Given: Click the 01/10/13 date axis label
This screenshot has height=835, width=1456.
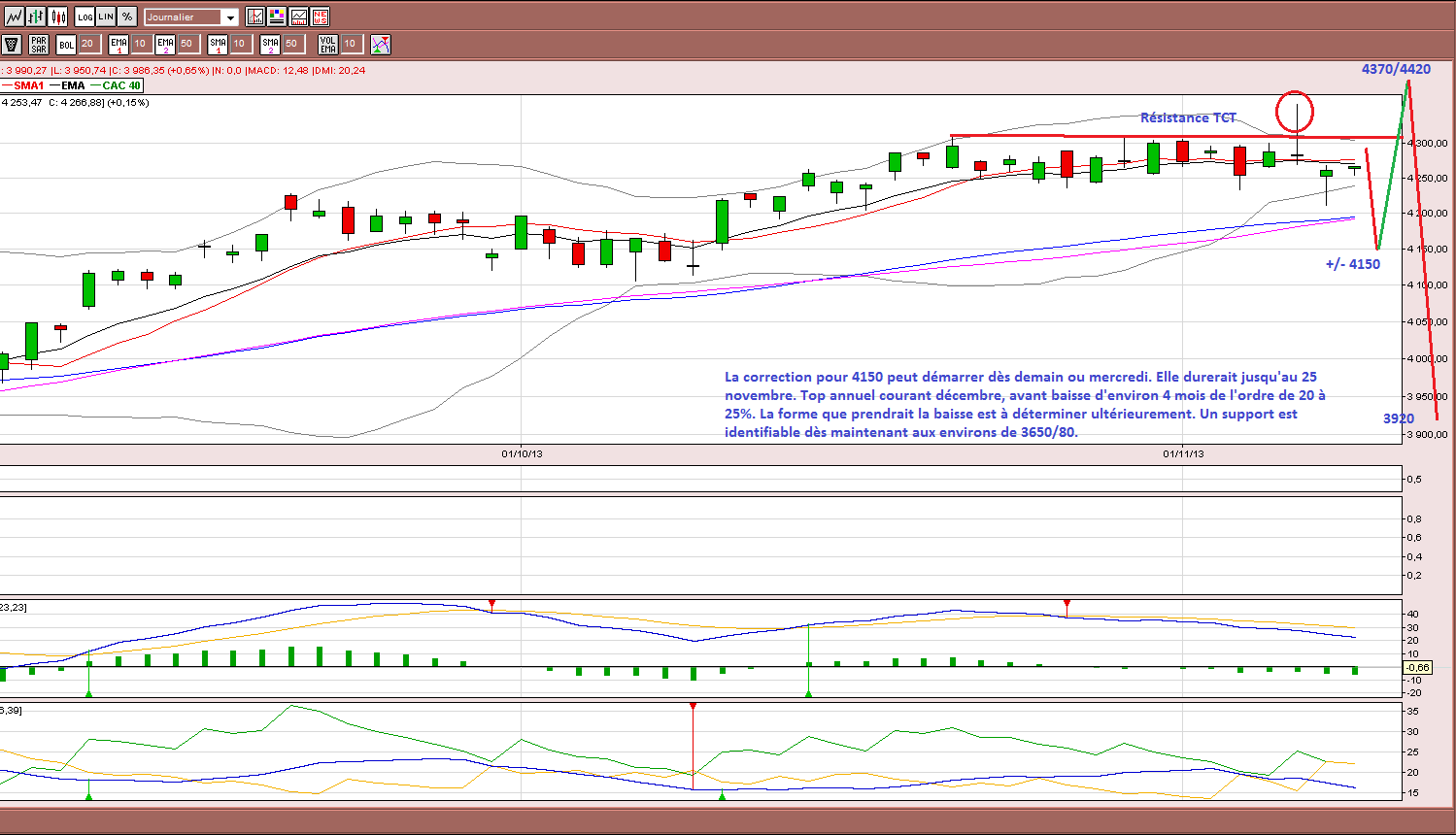Looking at the screenshot, I should click(522, 453).
